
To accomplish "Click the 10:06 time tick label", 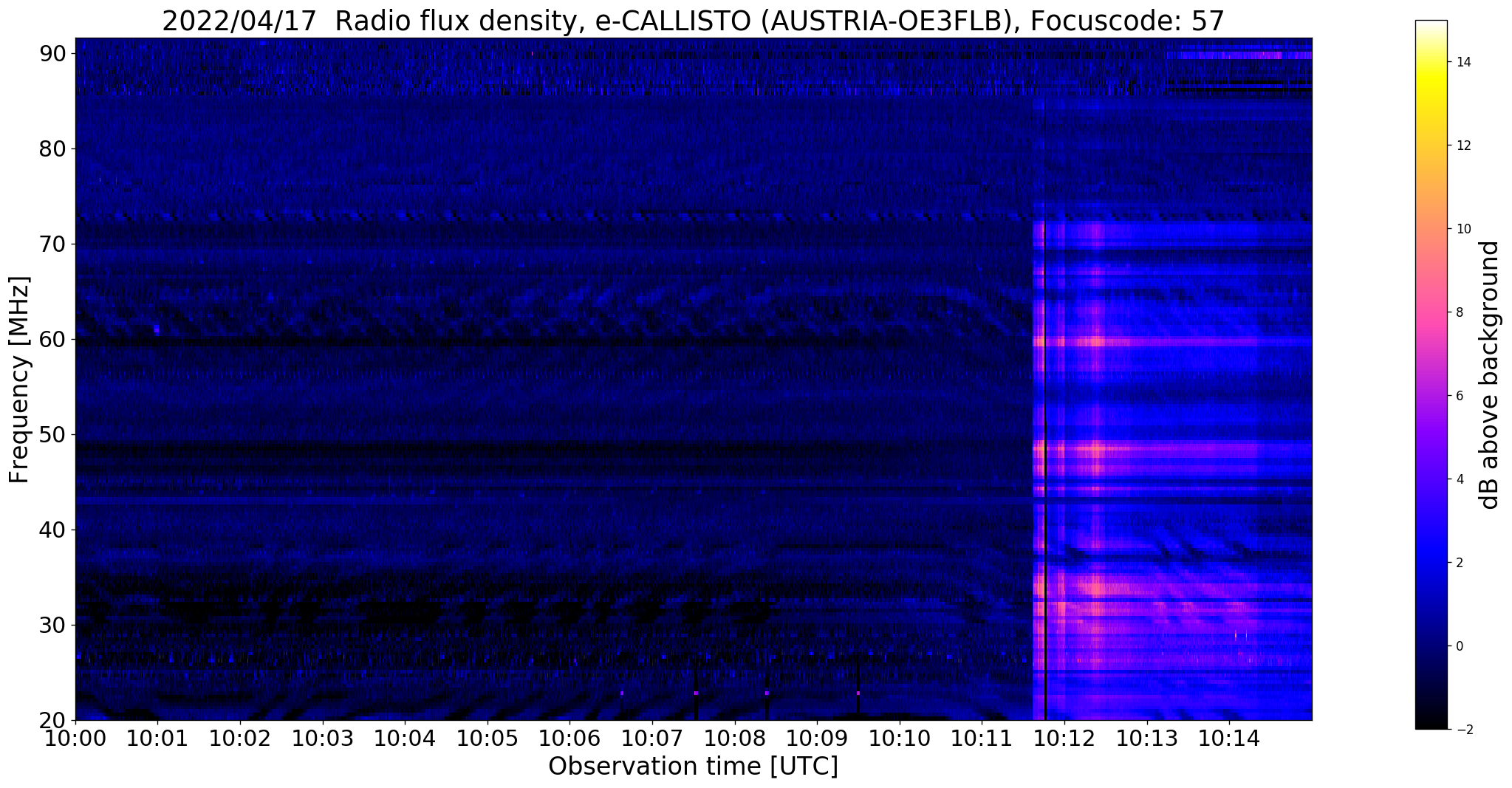I will 569,739.
